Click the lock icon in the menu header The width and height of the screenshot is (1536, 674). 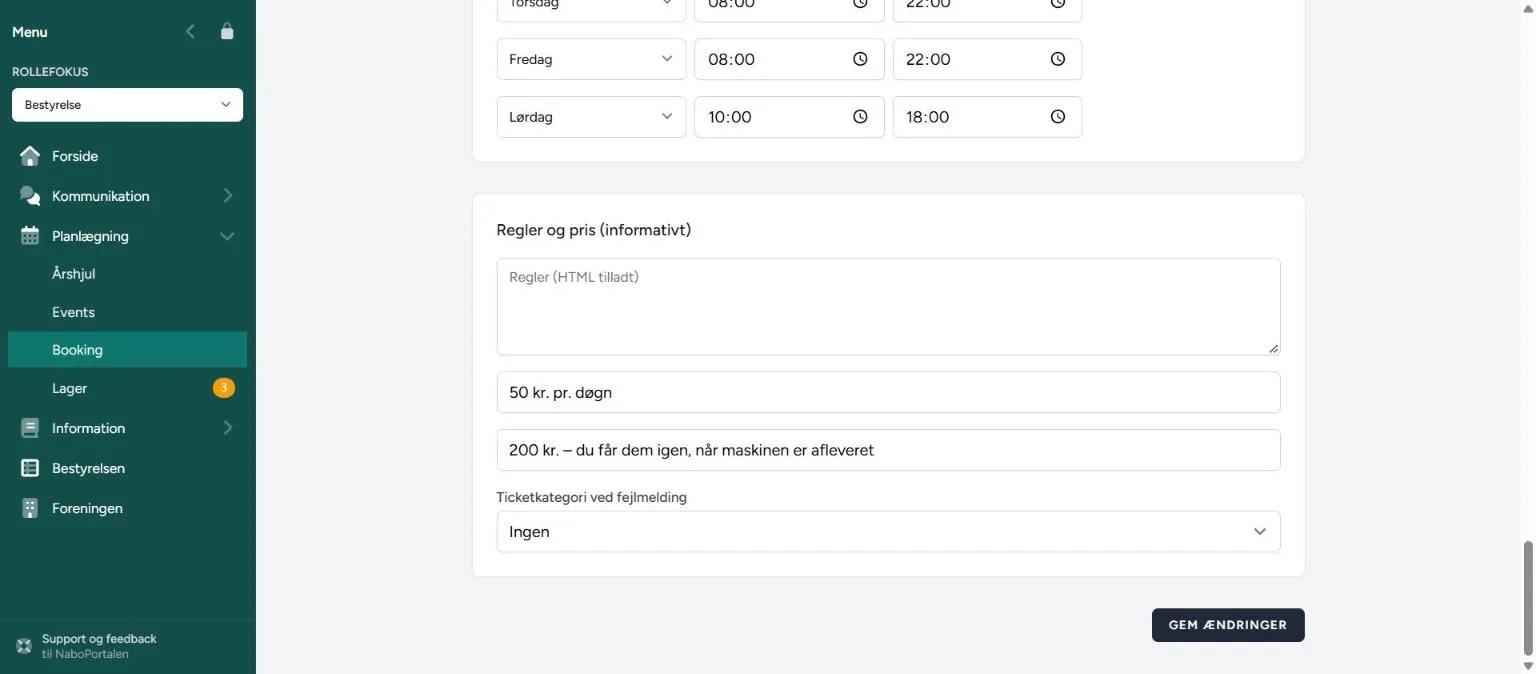click(x=227, y=32)
